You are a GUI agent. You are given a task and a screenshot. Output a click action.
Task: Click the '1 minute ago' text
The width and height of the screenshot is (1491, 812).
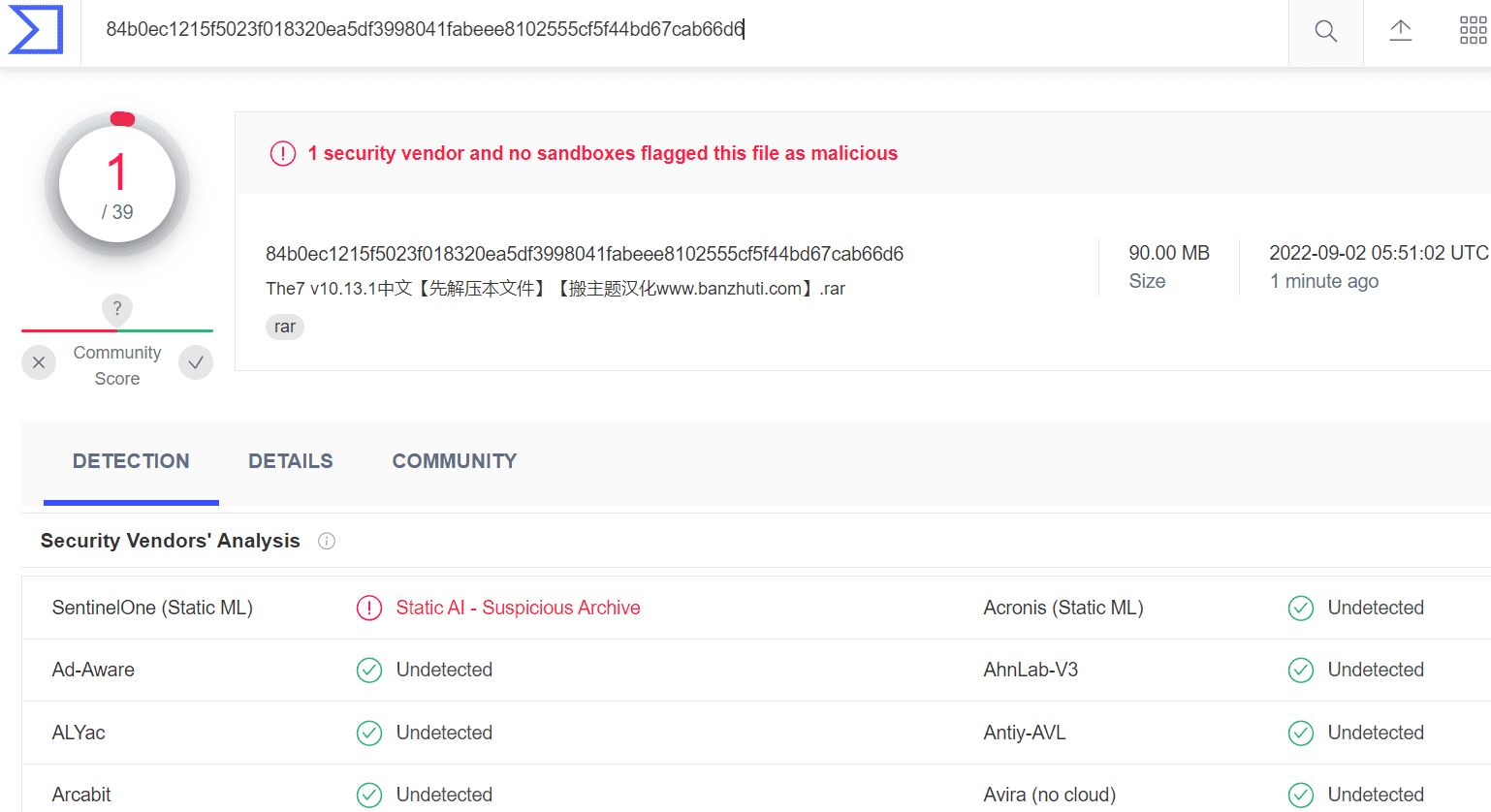[x=1324, y=281]
